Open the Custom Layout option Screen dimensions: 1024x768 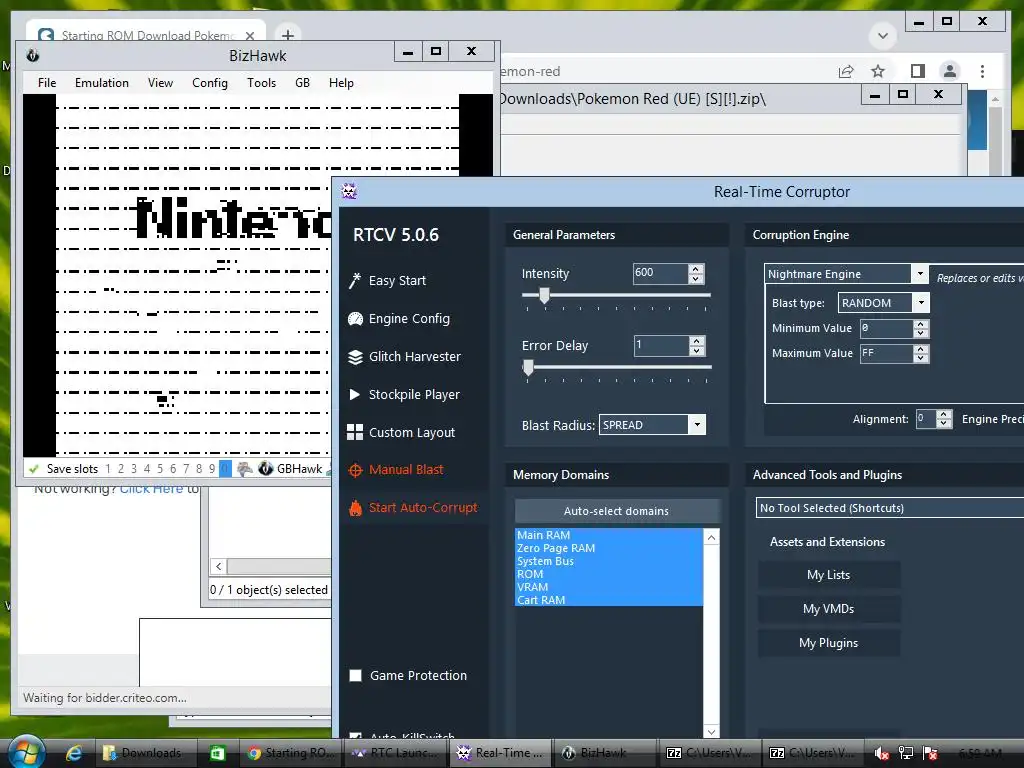pyautogui.click(x=401, y=432)
